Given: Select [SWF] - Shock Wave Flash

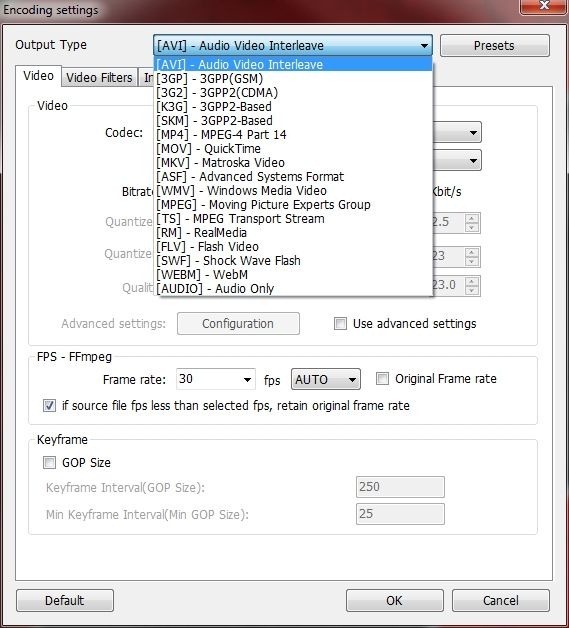Looking at the screenshot, I should [293, 261].
